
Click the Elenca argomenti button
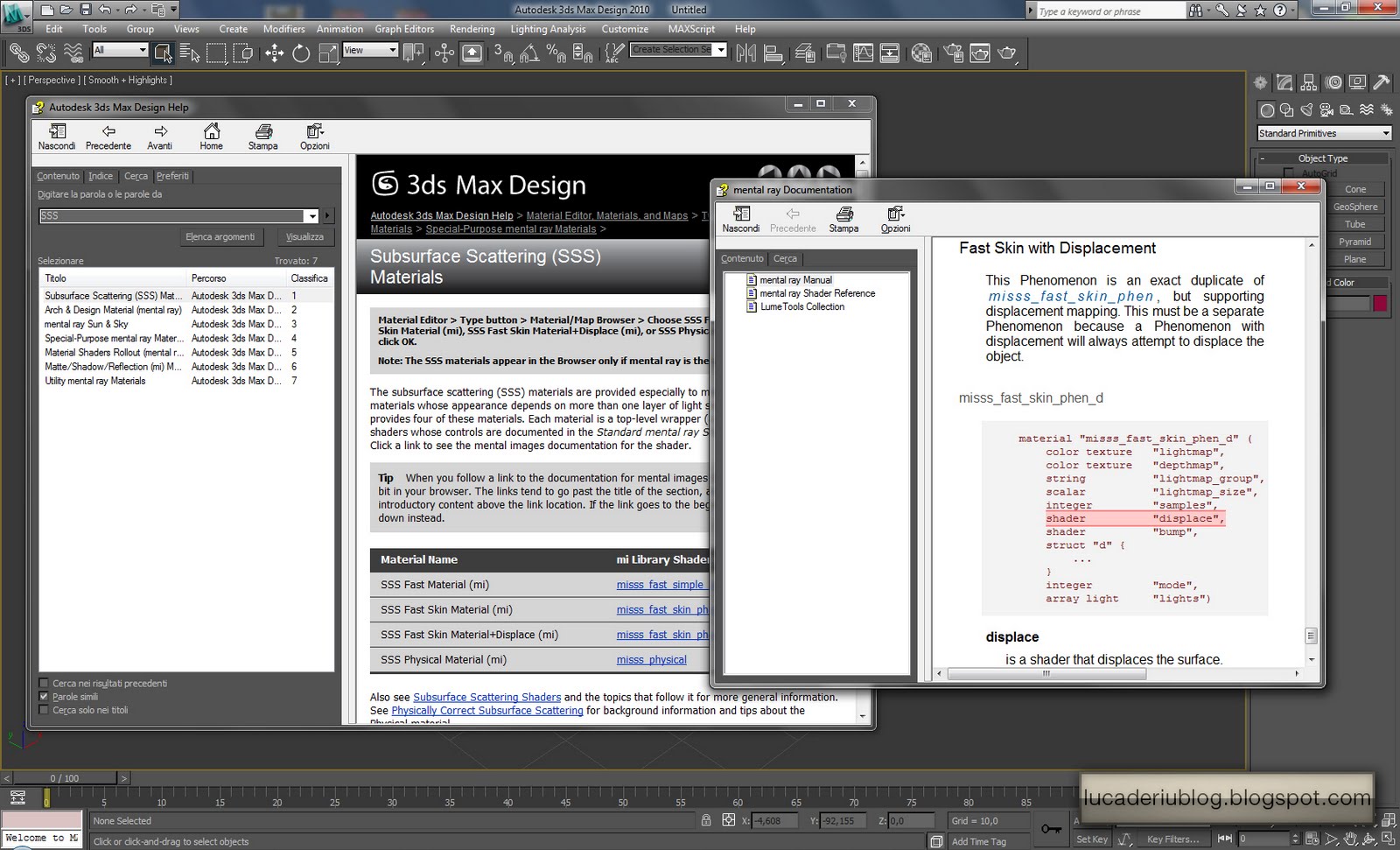click(220, 237)
